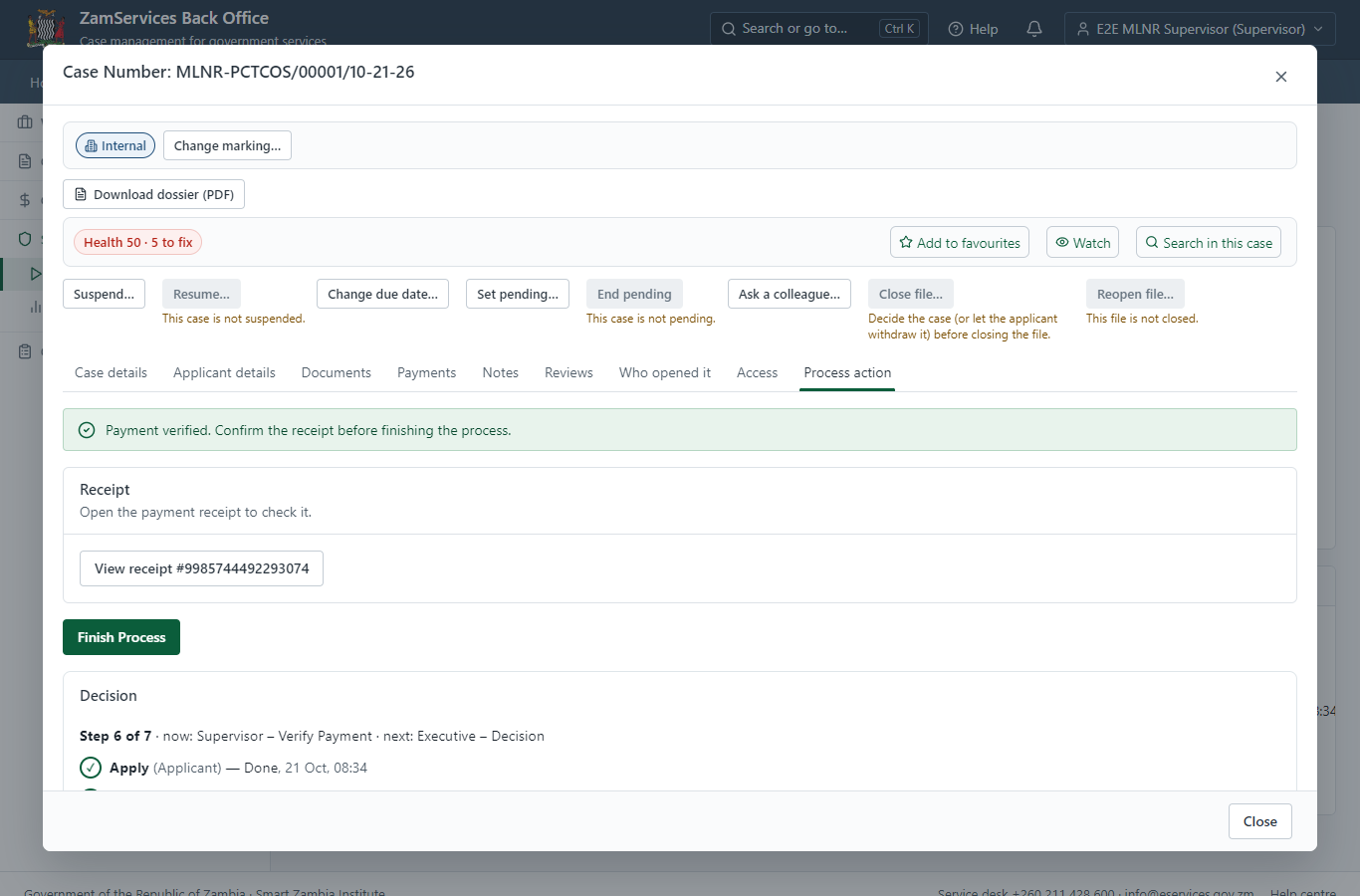This screenshot has height=896, width=1360.
Task: Open the notifications bell
Action: [1034, 29]
